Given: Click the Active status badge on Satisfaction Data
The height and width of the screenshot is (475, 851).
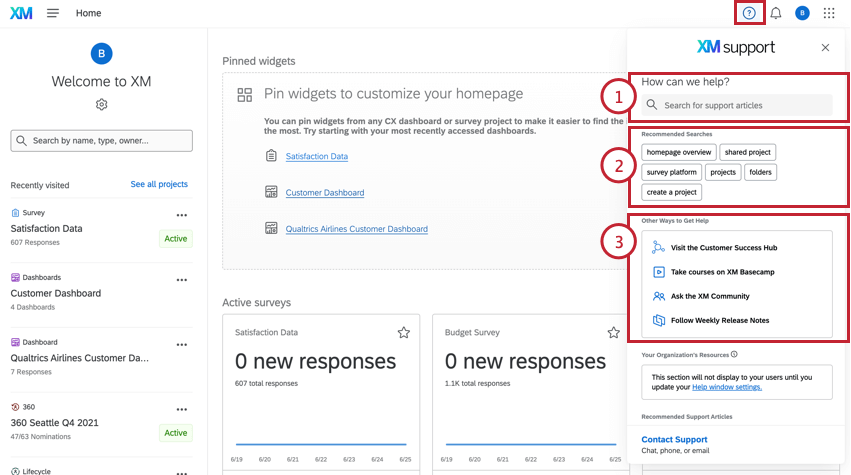Looking at the screenshot, I should coord(176,239).
